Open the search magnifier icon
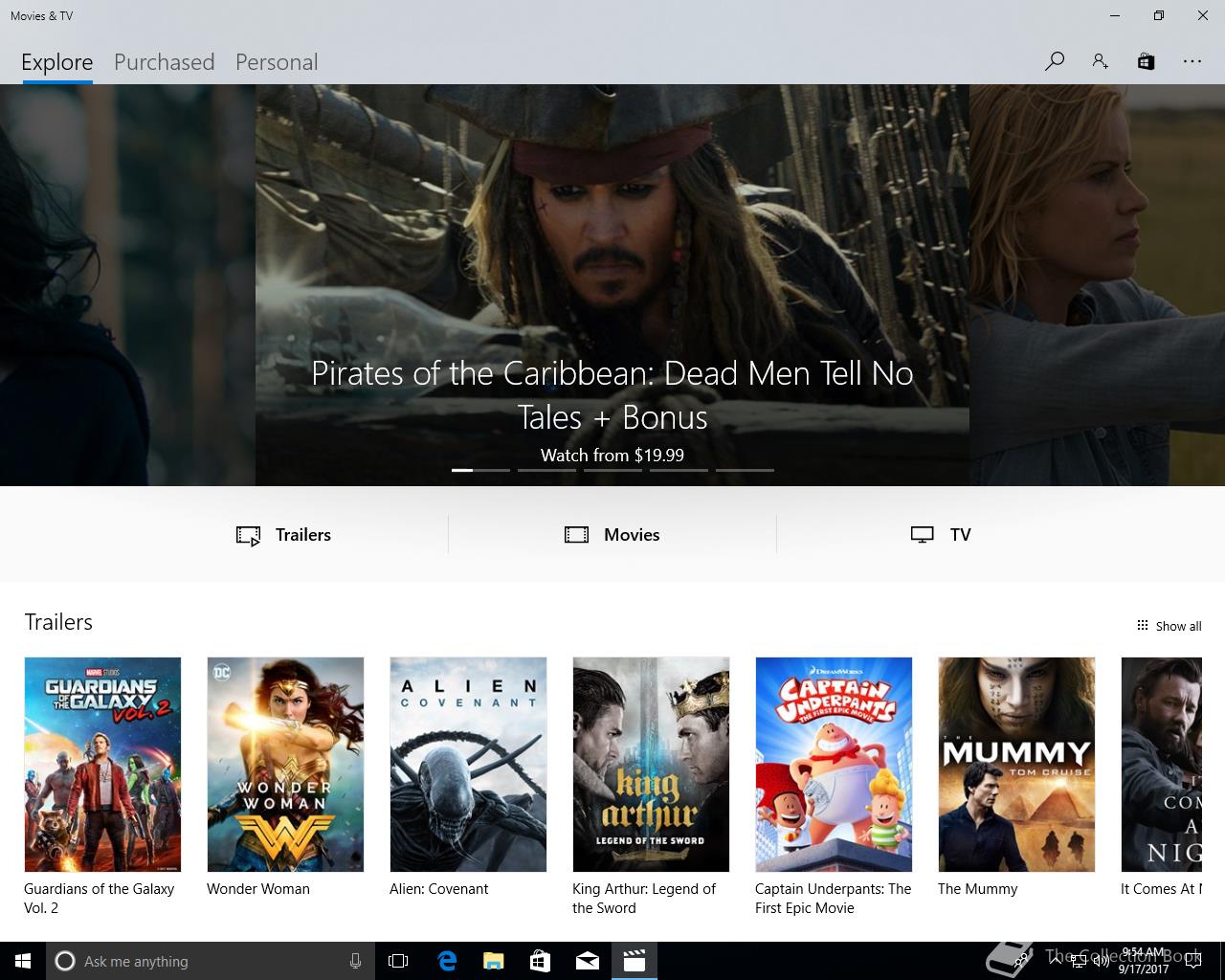Viewport: 1225px width, 980px height. tap(1055, 61)
